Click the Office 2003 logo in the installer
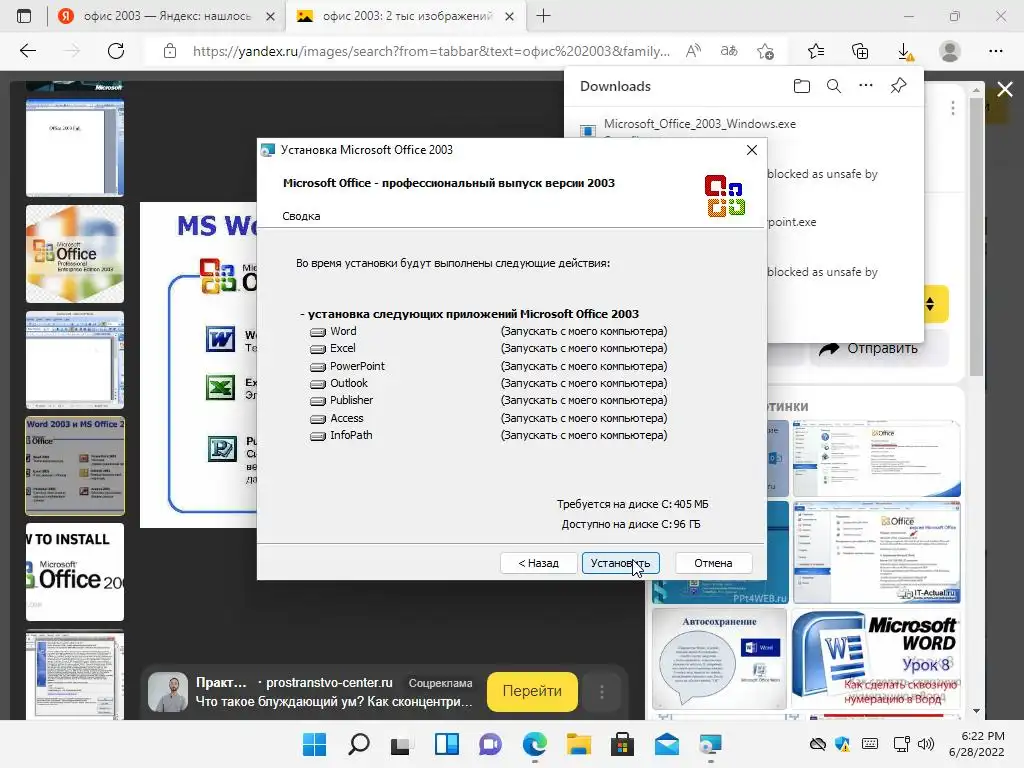Viewport: 1024px width, 768px height. pos(725,196)
